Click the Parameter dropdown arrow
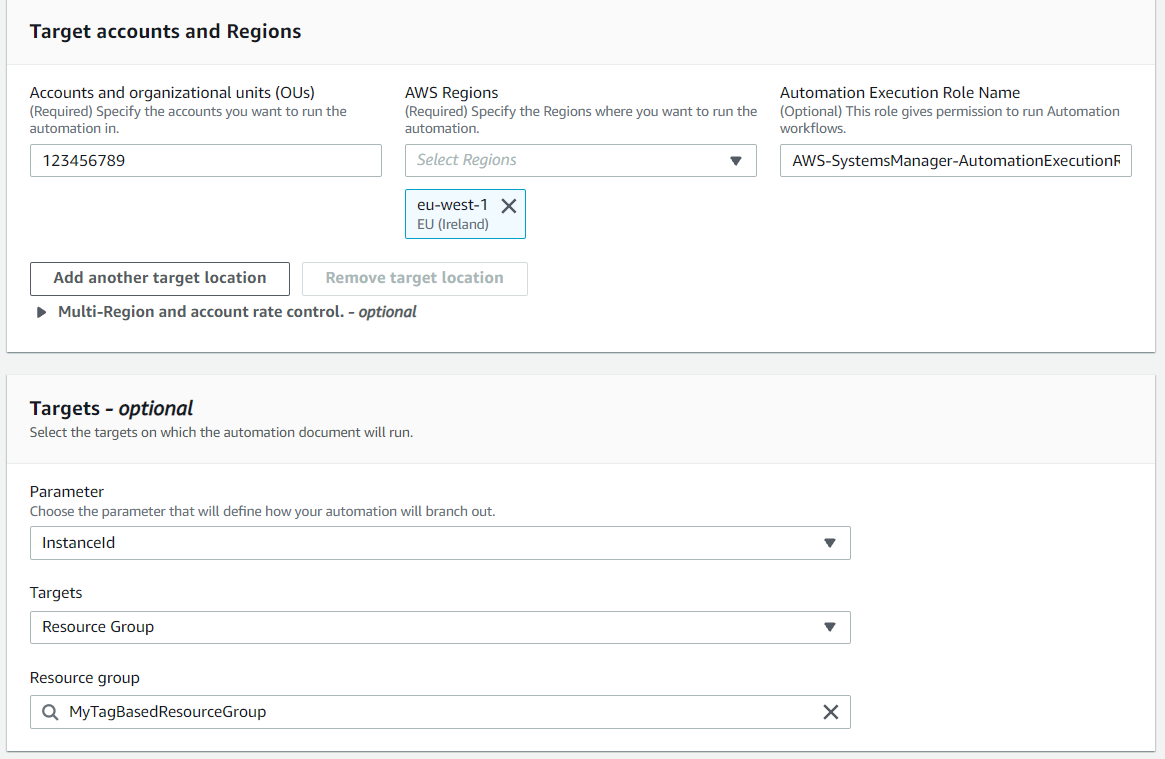 point(830,543)
